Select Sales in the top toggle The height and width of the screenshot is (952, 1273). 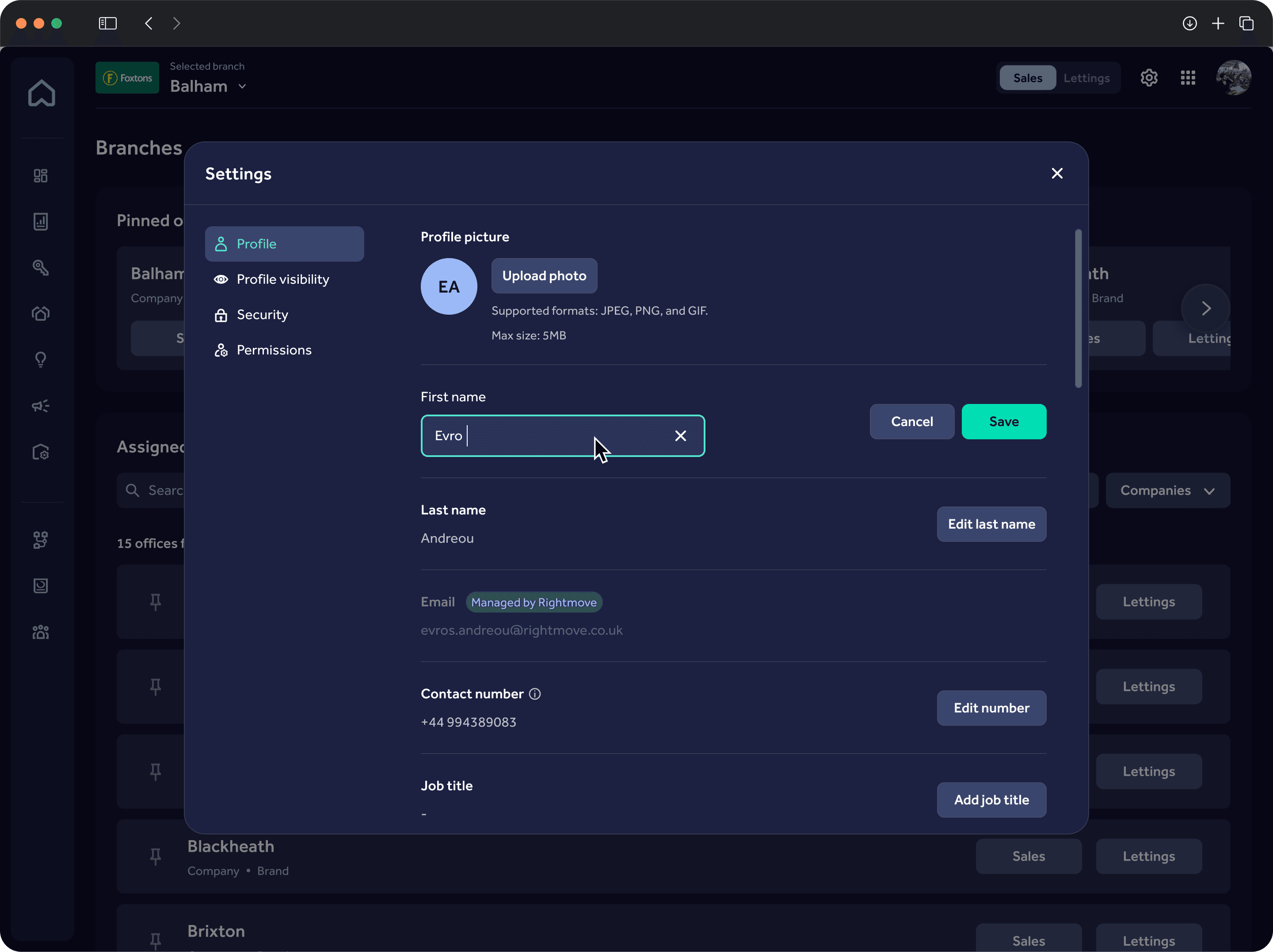(x=1027, y=78)
